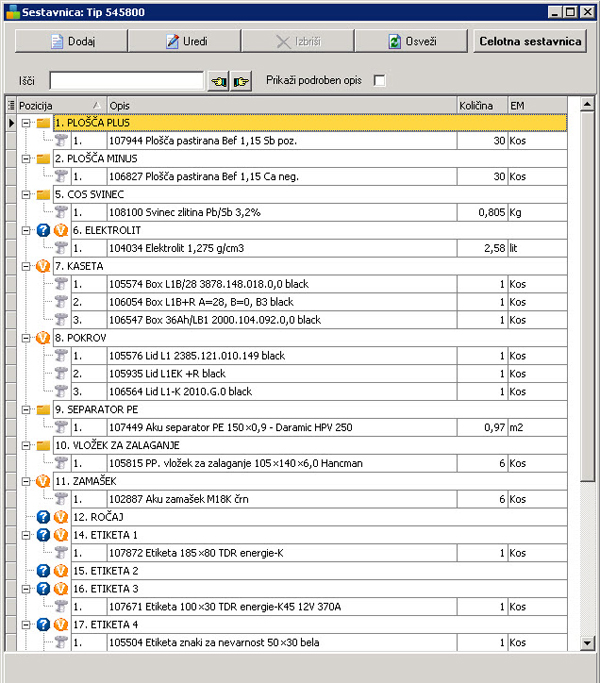
Task: Collapse the 2. PLOŠČA MINUS node
Action: pos(26,159)
